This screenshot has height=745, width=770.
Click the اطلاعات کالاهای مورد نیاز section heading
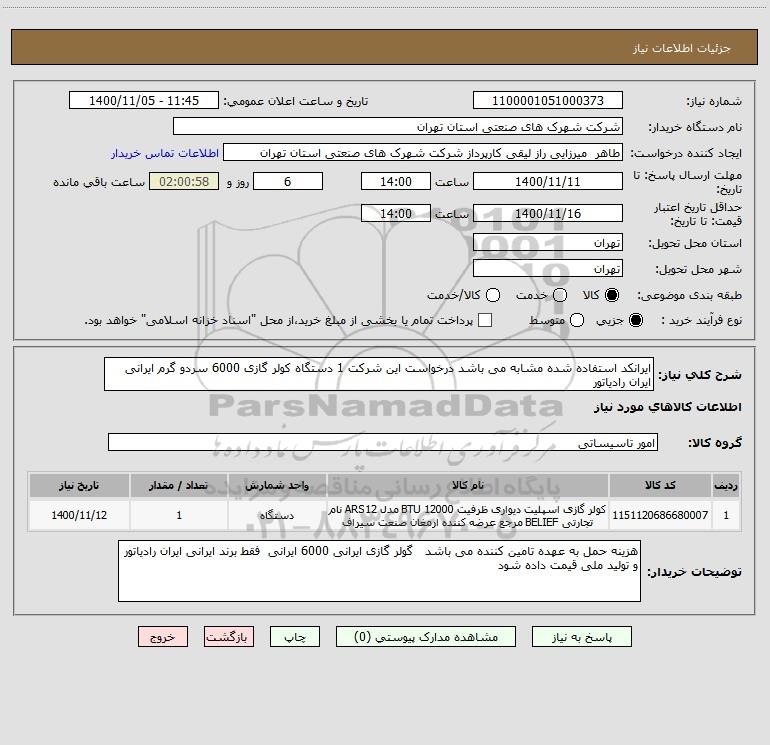point(668,407)
